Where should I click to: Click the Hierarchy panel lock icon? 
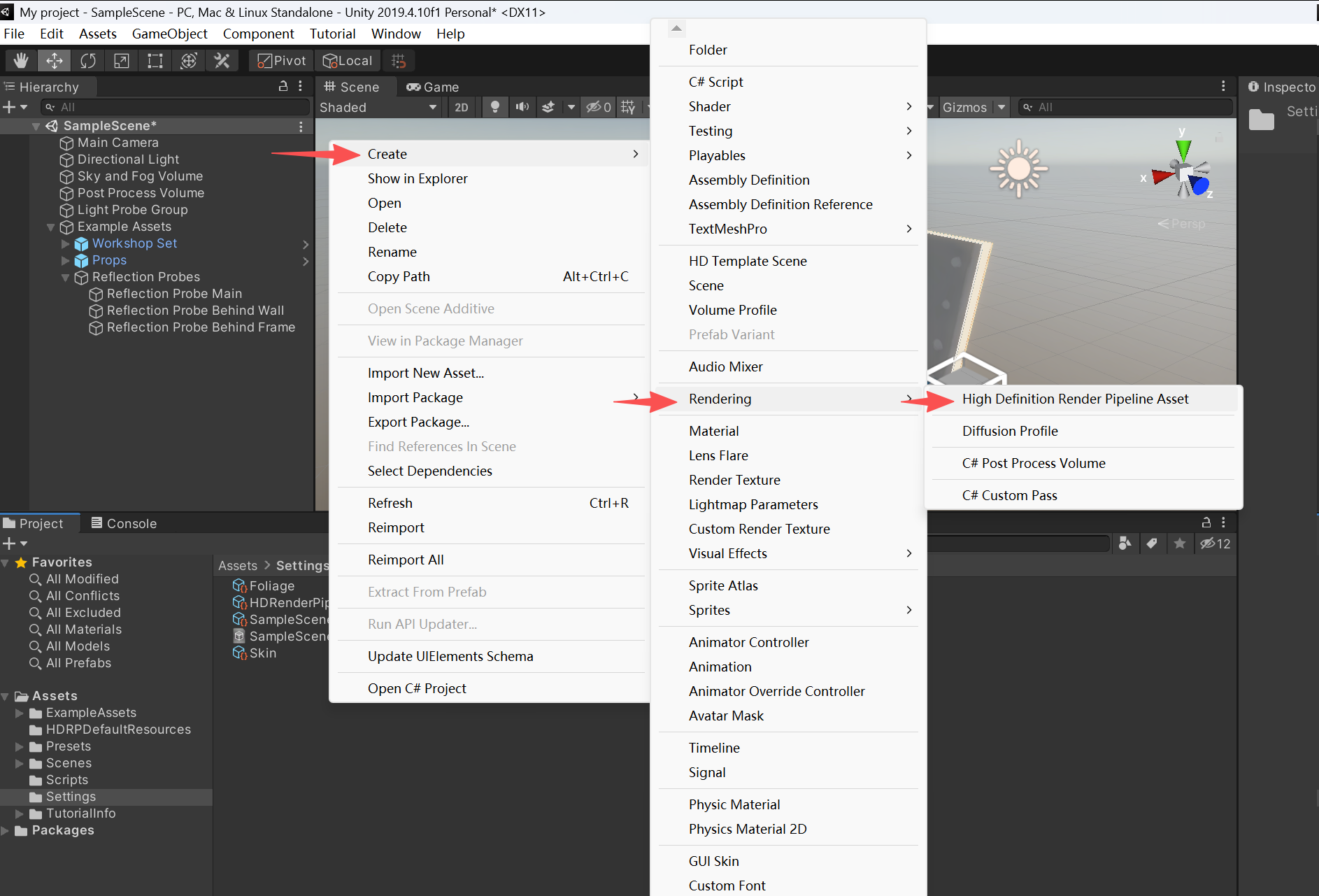283,86
